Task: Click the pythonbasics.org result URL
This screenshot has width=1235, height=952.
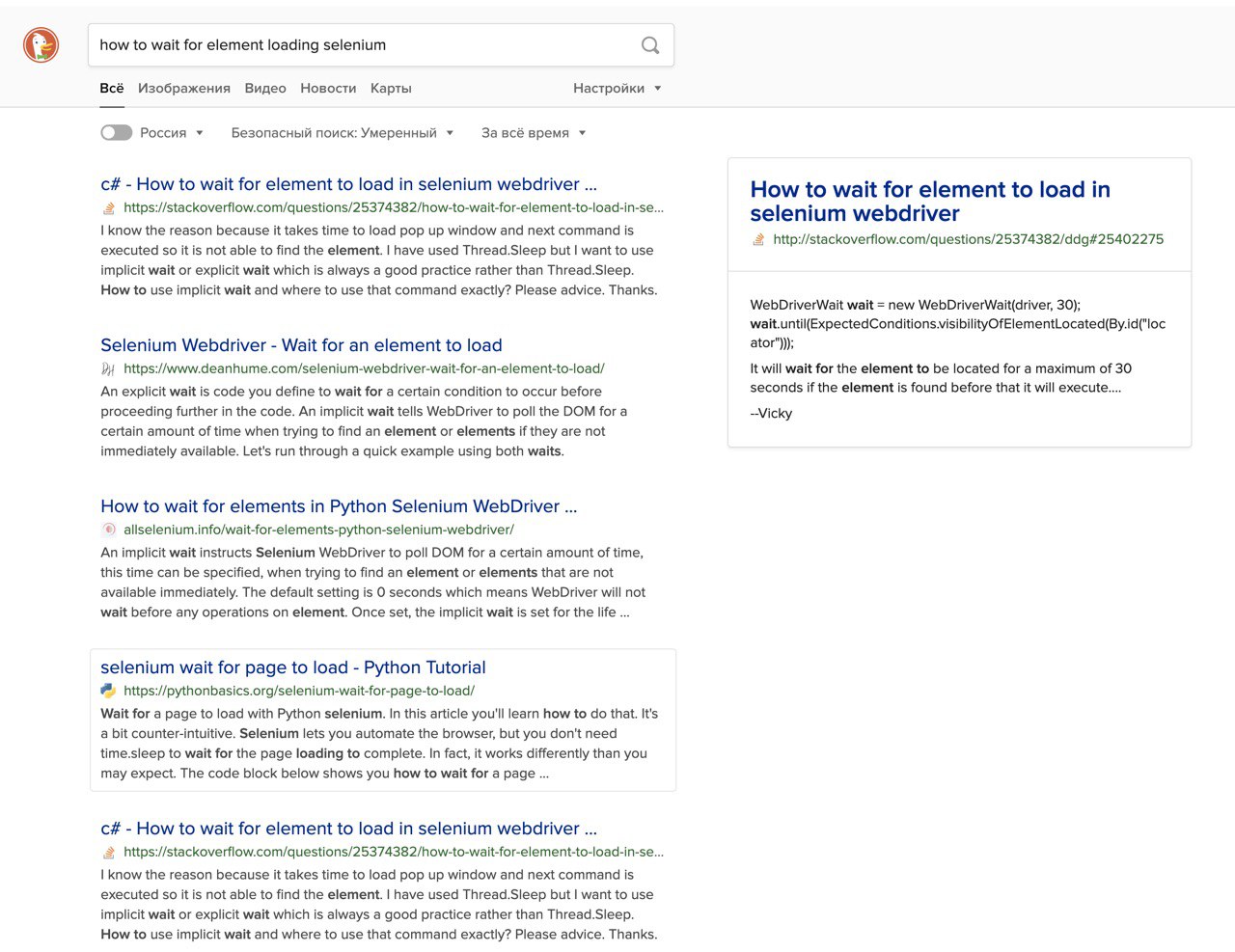Action: 299,691
